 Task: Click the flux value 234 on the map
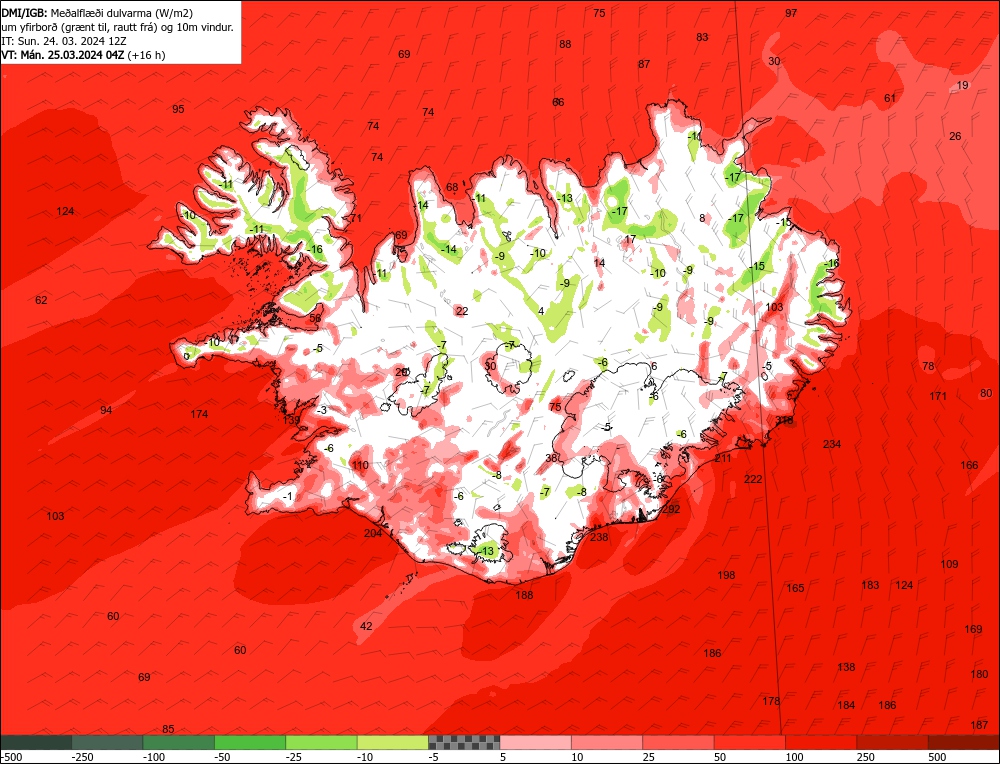coord(832,444)
